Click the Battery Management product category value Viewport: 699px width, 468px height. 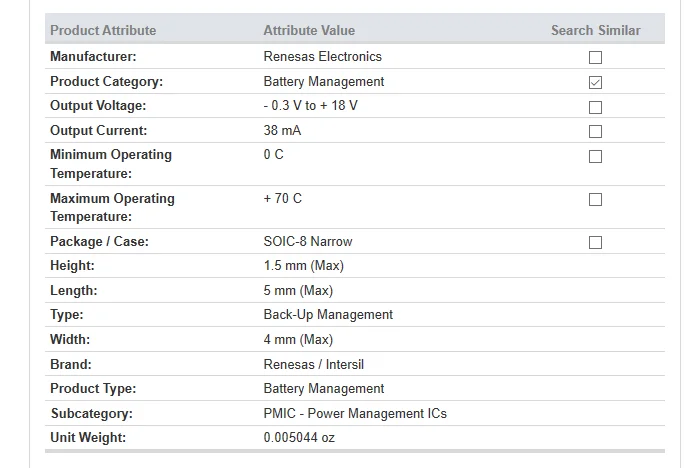click(x=324, y=82)
